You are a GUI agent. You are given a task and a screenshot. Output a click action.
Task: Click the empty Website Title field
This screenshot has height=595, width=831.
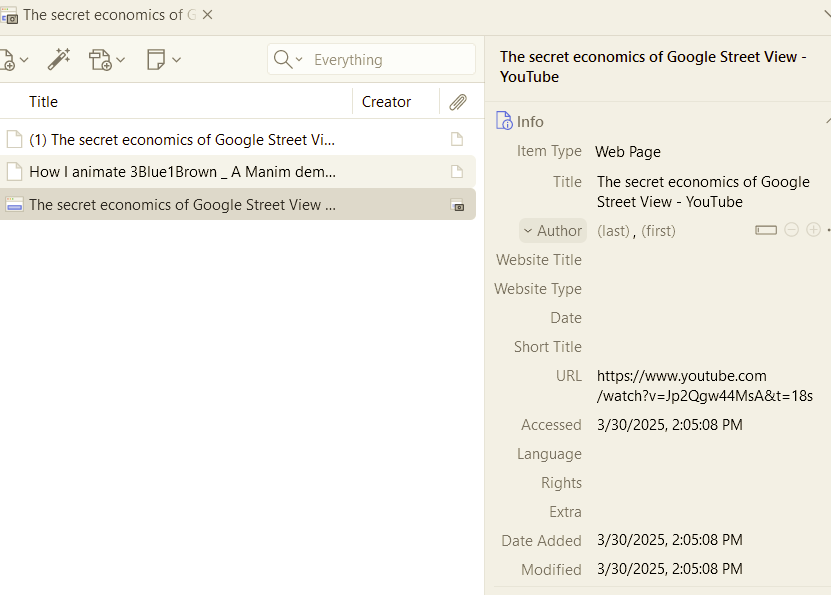[708, 260]
